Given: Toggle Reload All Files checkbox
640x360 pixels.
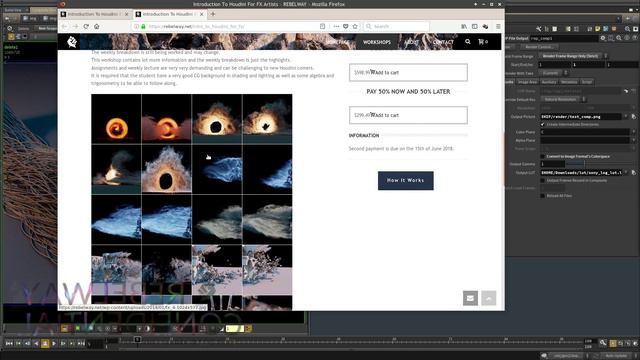Looking at the screenshot, I should (x=542, y=196).
